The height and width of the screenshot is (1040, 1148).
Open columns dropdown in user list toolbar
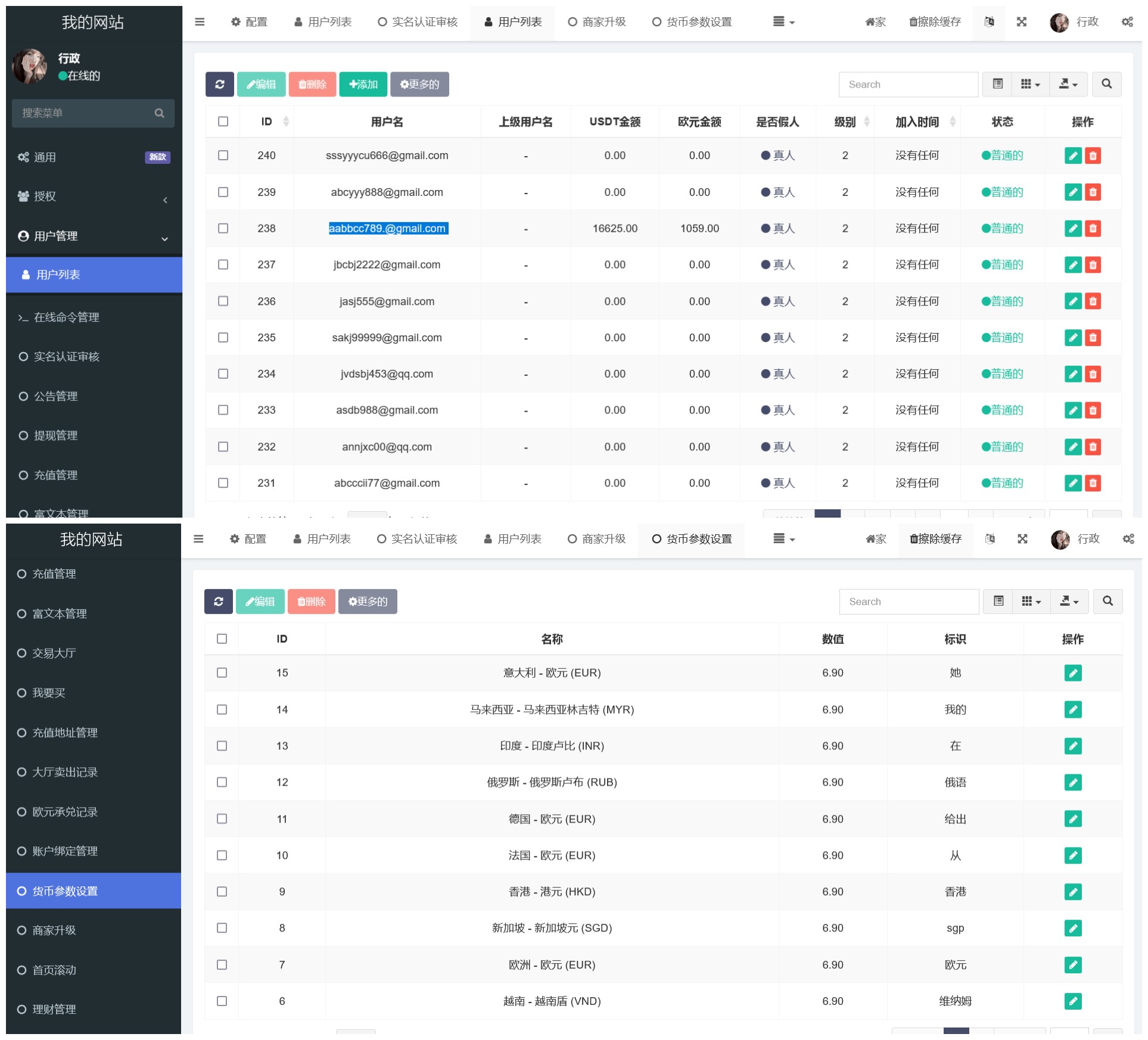[1030, 85]
